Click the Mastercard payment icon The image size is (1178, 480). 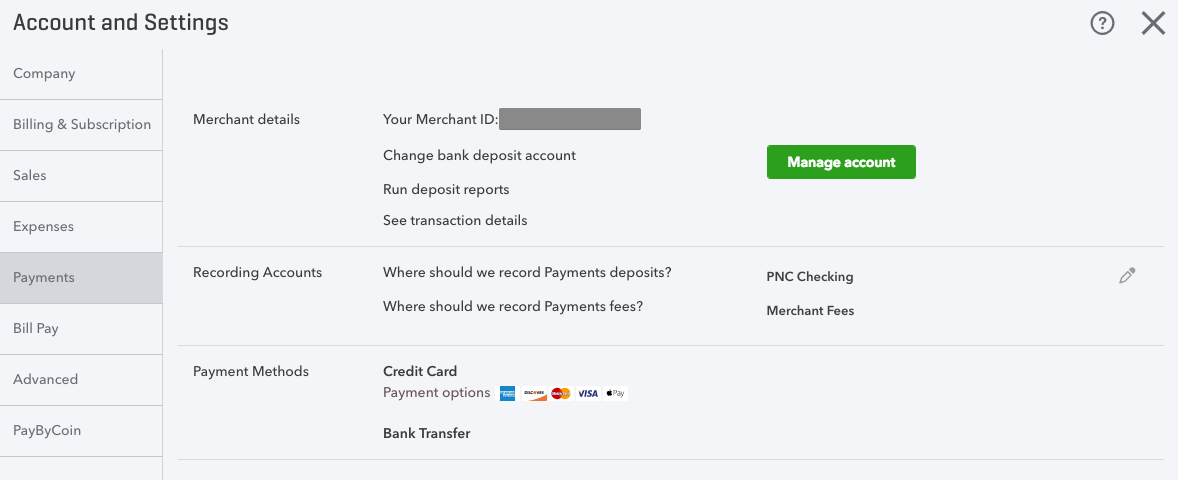[560, 393]
